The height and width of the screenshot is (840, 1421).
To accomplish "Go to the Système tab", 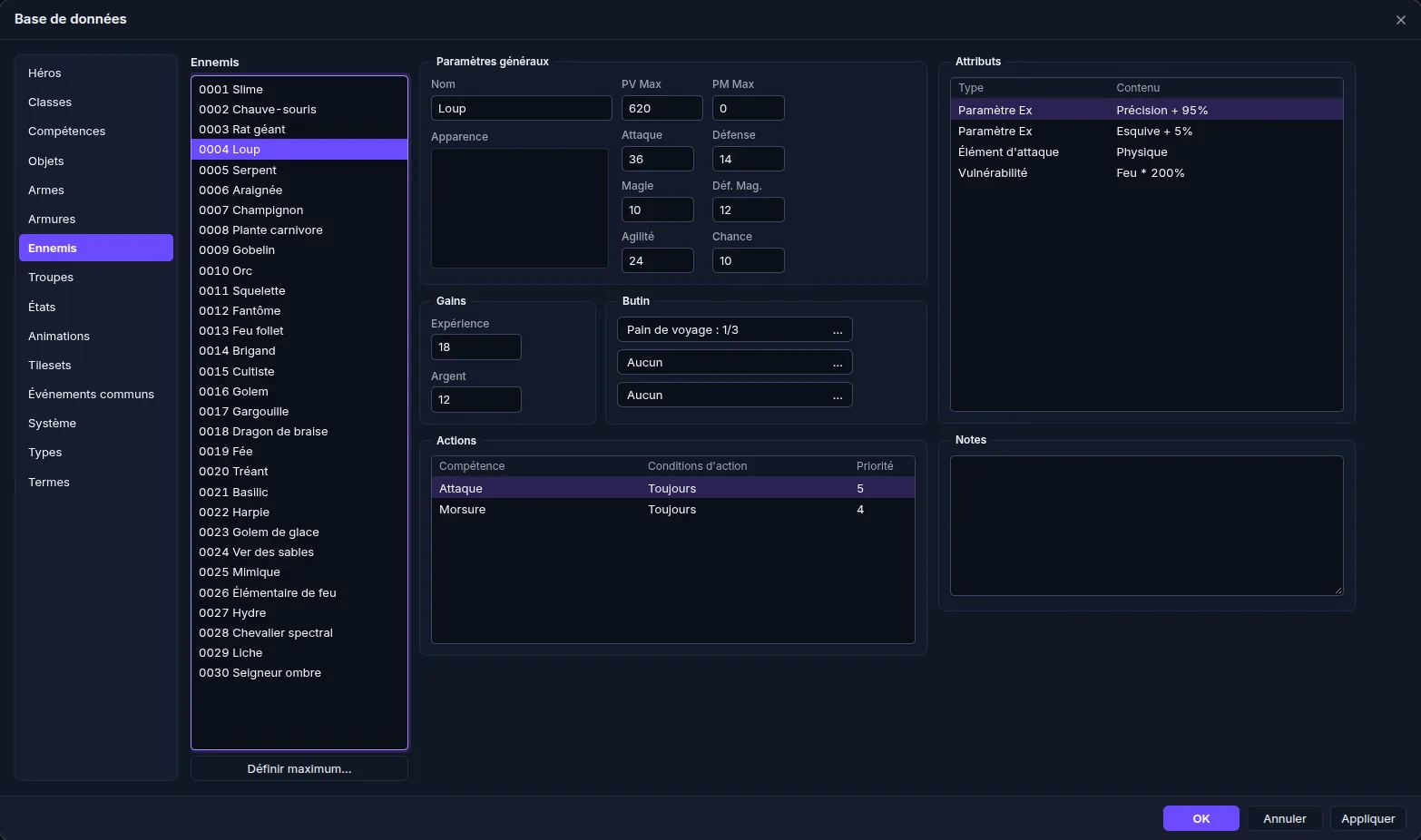I will tap(96, 423).
